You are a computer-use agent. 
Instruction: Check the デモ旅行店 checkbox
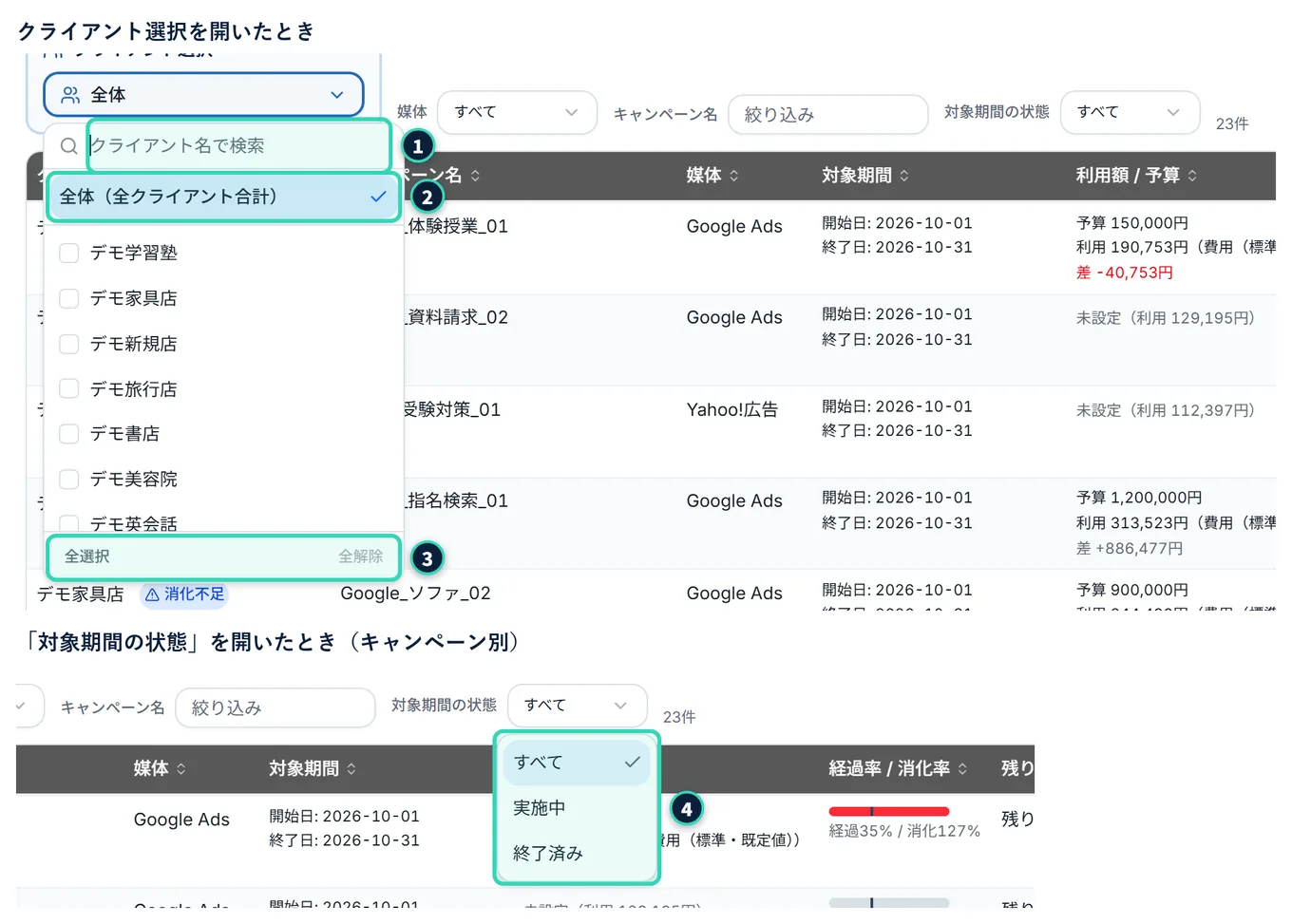68,389
